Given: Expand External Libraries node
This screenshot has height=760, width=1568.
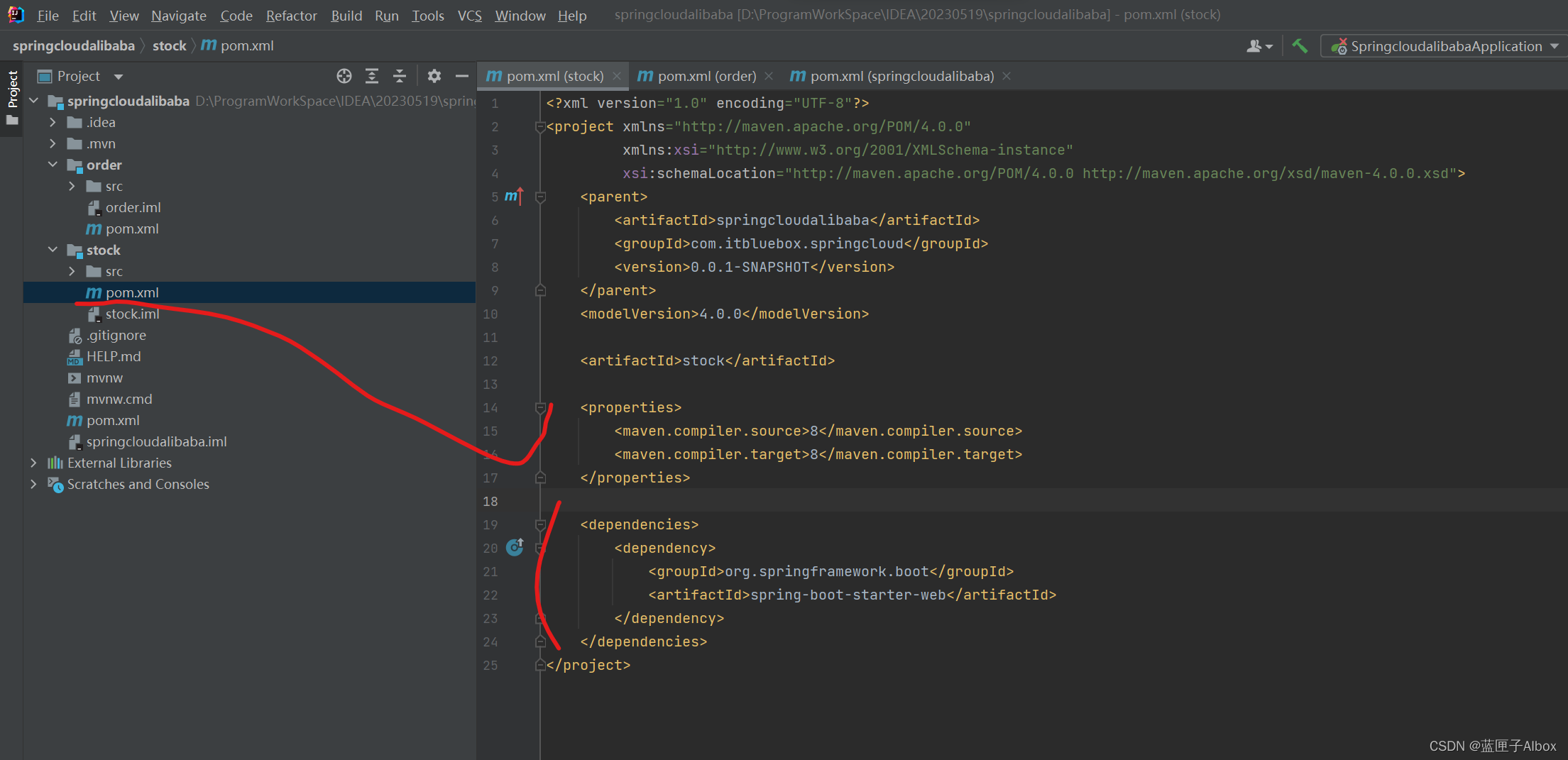Looking at the screenshot, I should [x=33, y=463].
